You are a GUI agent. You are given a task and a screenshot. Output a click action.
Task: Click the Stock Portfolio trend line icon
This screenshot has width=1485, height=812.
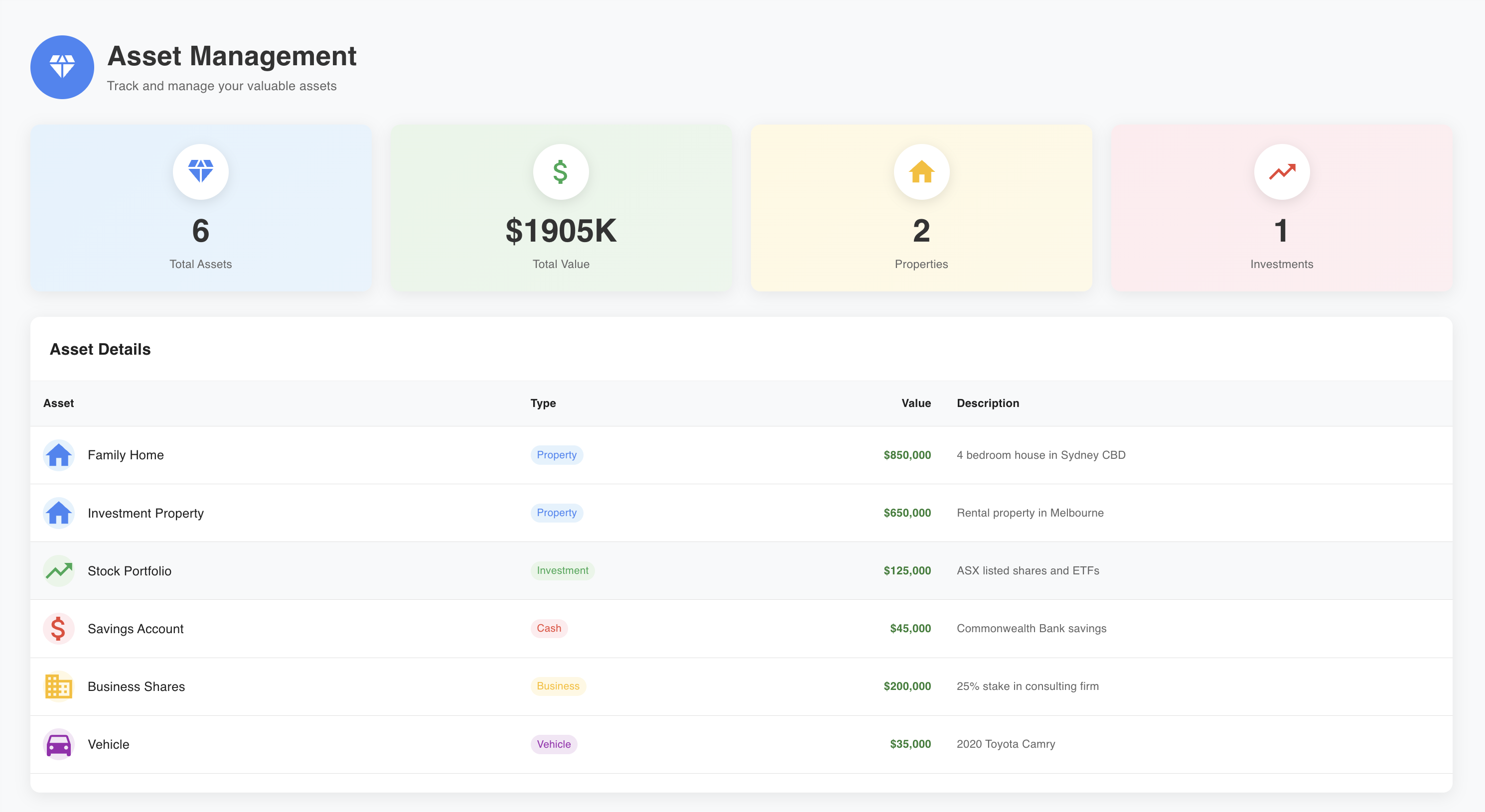(58, 570)
